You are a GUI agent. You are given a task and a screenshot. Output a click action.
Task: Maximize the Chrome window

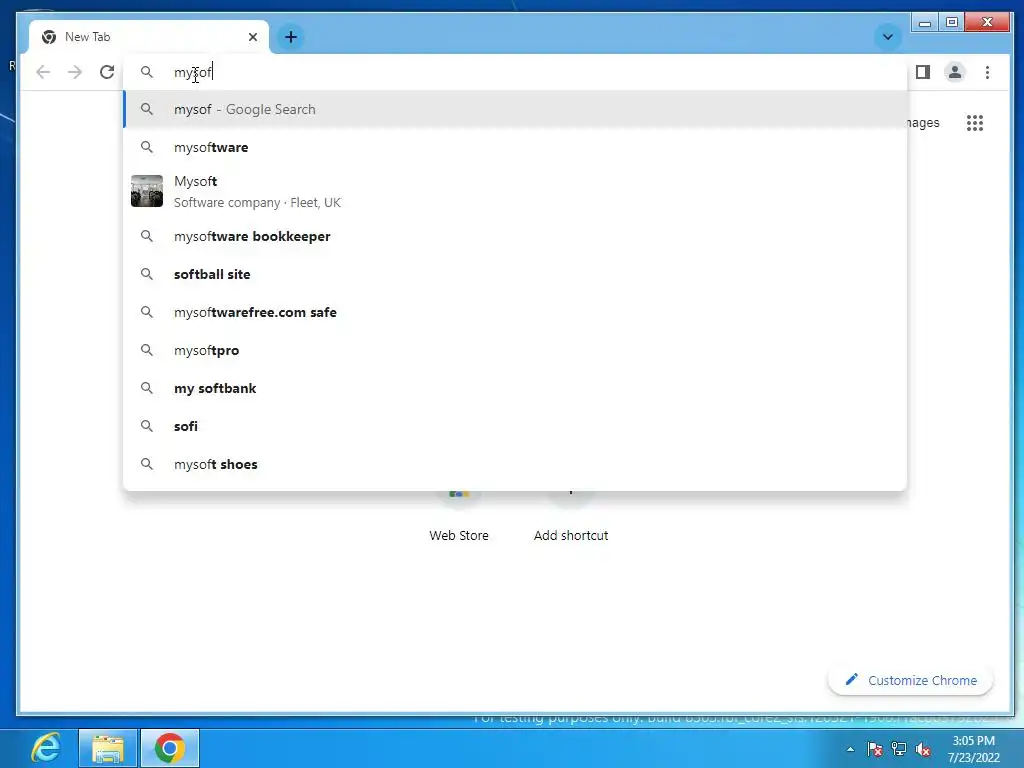click(952, 23)
